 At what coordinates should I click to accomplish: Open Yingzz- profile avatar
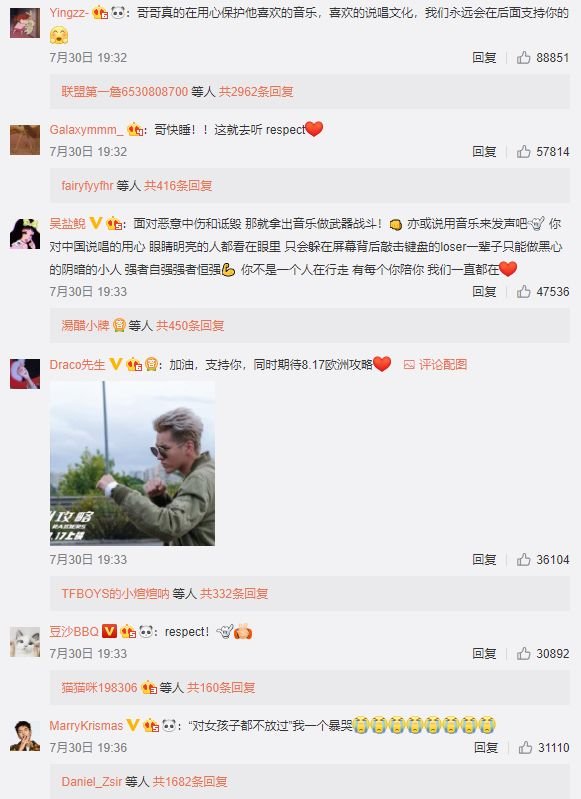click(25, 23)
